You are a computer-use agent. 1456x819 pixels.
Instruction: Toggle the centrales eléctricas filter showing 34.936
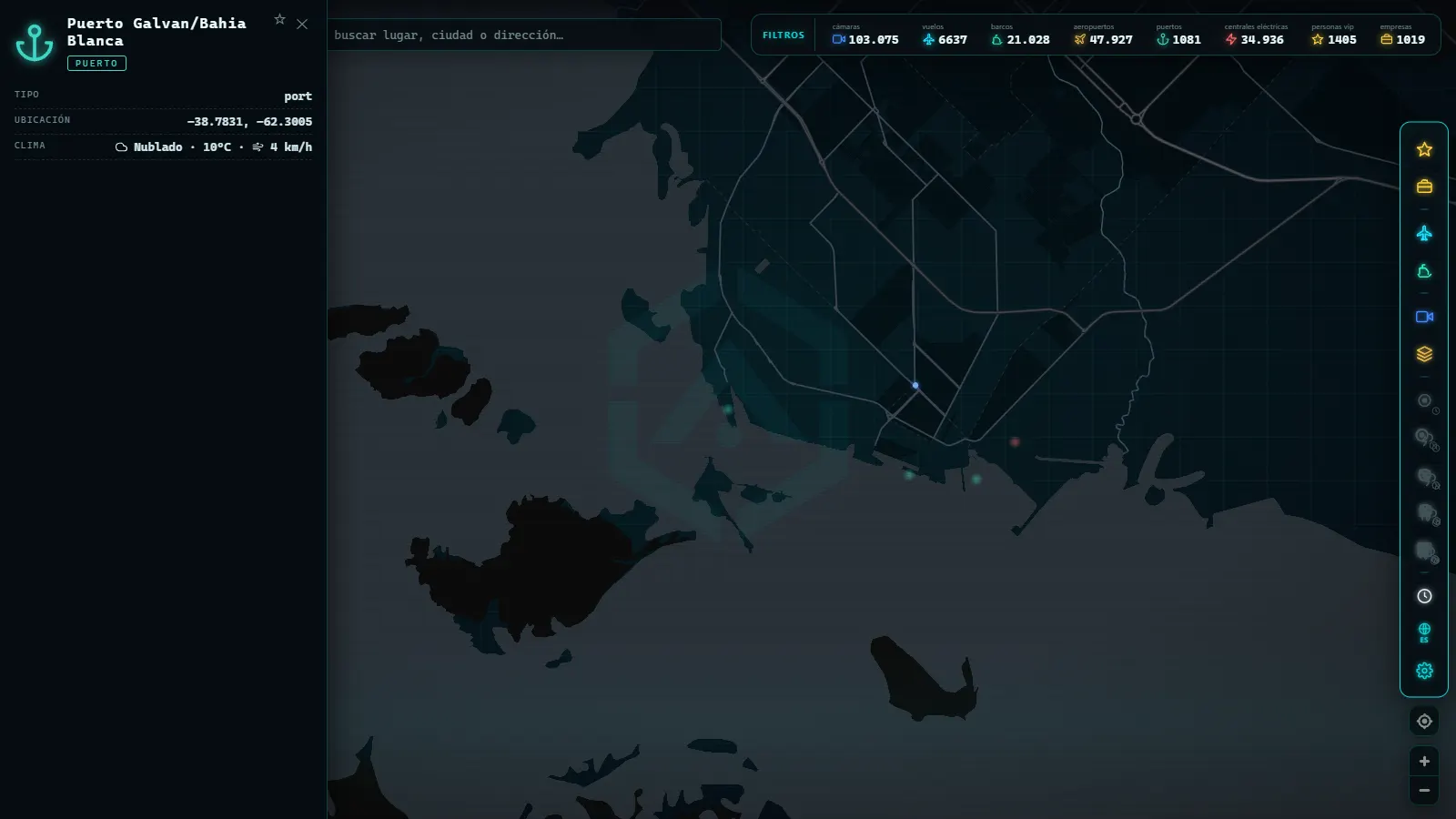[1254, 35]
